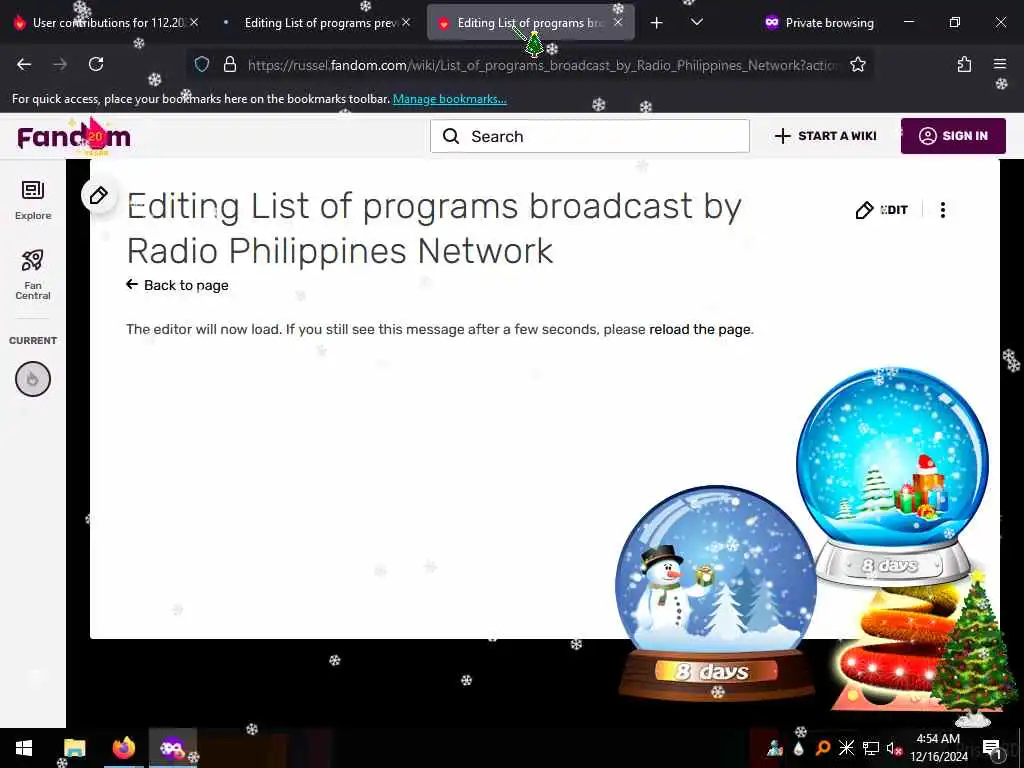The height and width of the screenshot is (768, 1024).
Task: Open the tracking protection shield icon
Action: [x=202, y=64]
